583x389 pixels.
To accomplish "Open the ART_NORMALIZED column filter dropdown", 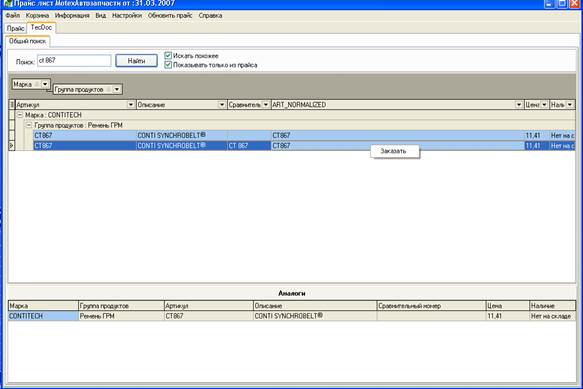I will click(519, 105).
